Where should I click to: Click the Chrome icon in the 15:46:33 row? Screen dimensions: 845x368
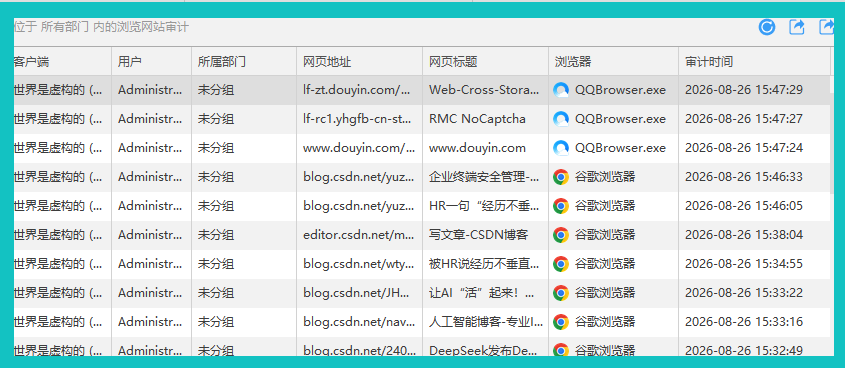tap(561, 177)
